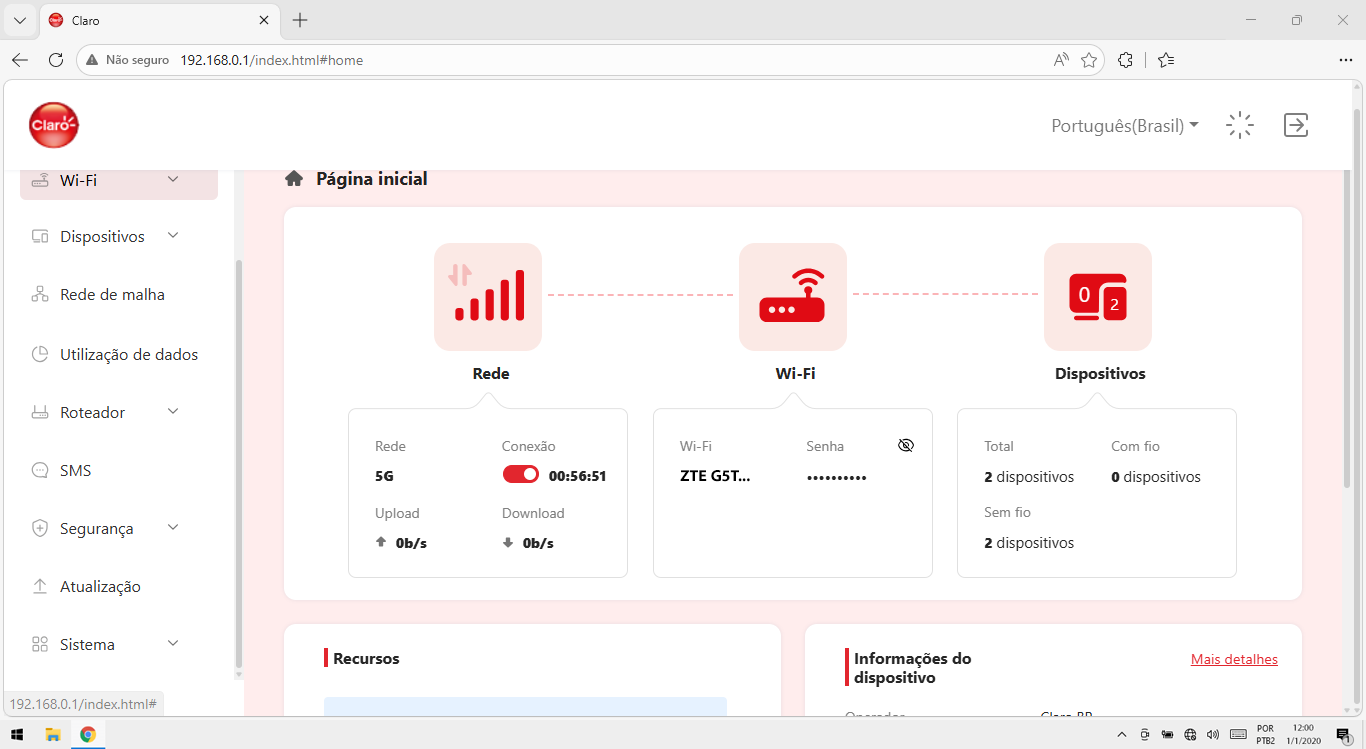
Task: Open the Dispositivos devices icon tile
Action: [x=1098, y=297]
